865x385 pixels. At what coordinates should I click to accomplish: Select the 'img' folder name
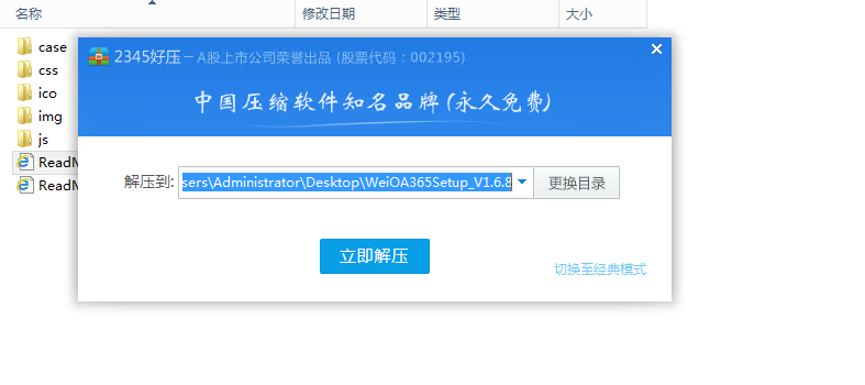pyautogui.click(x=50, y=117)
